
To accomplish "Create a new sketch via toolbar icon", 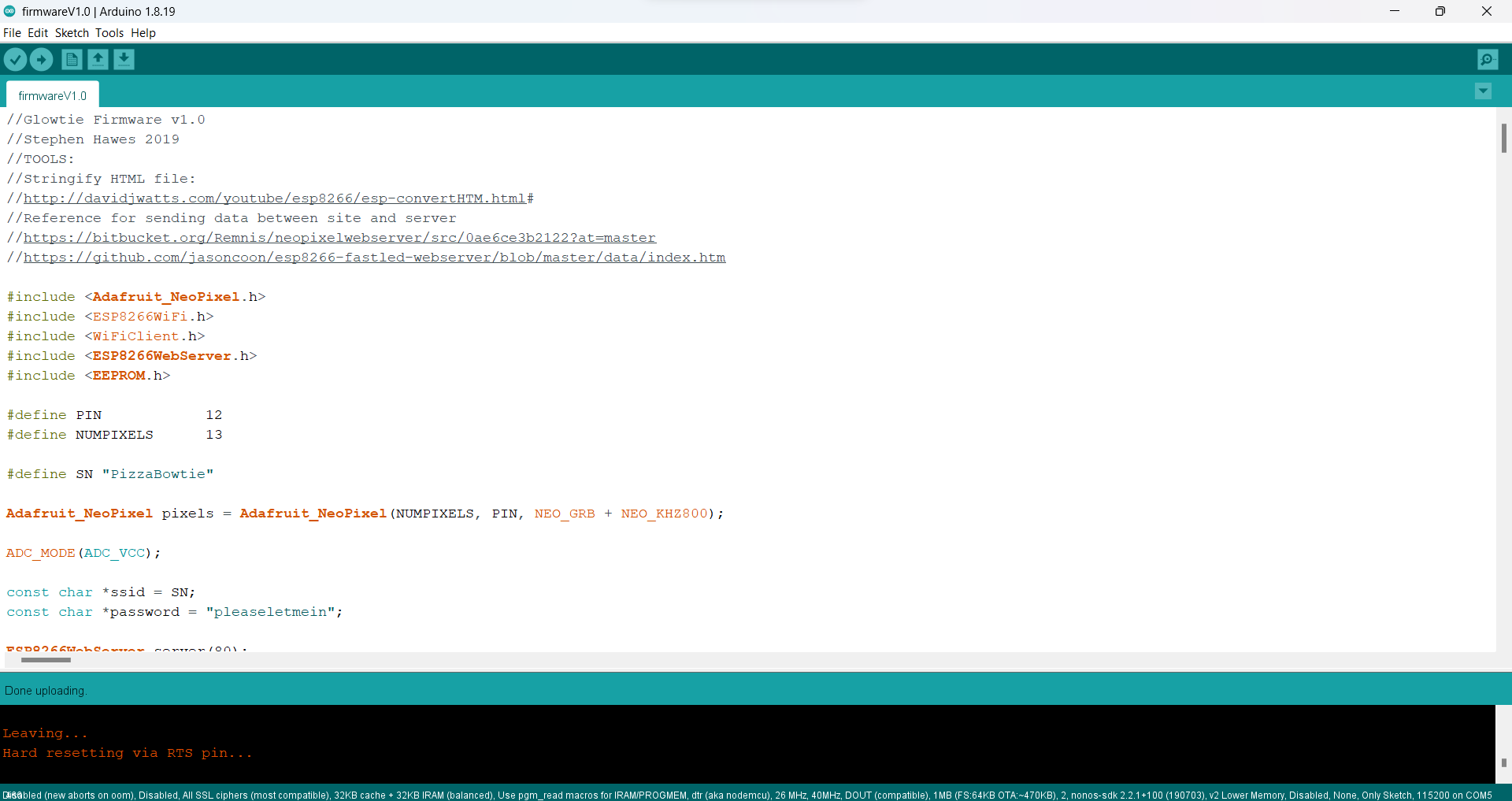I will [71, 59].
